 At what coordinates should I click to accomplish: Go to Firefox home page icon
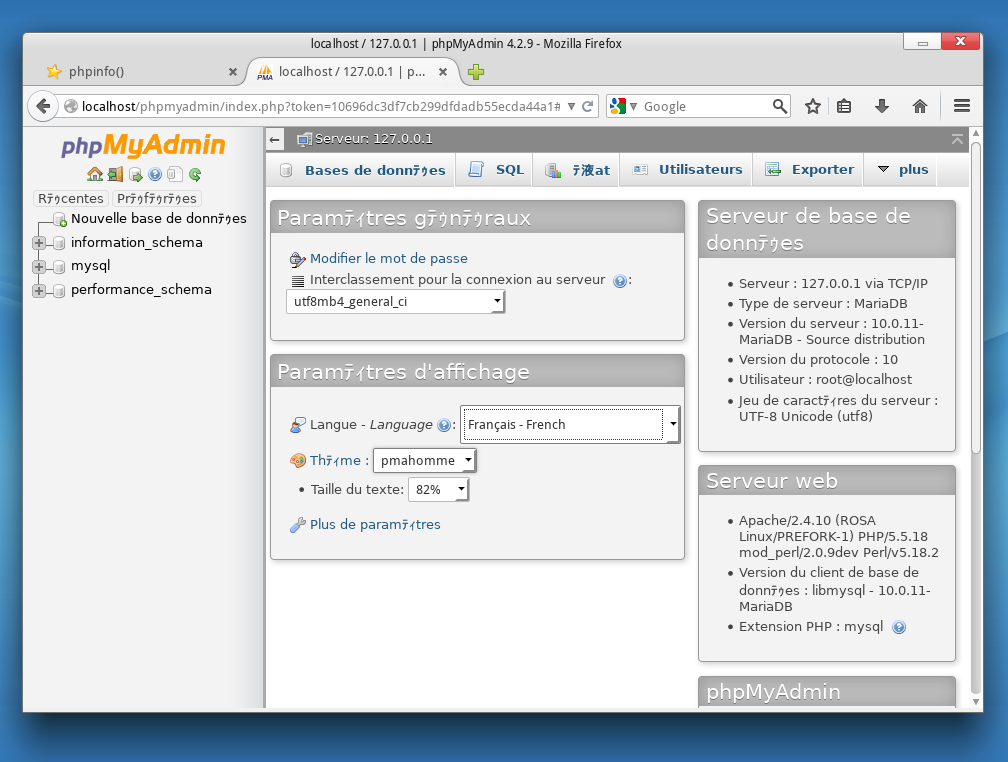tap(920, 106)
